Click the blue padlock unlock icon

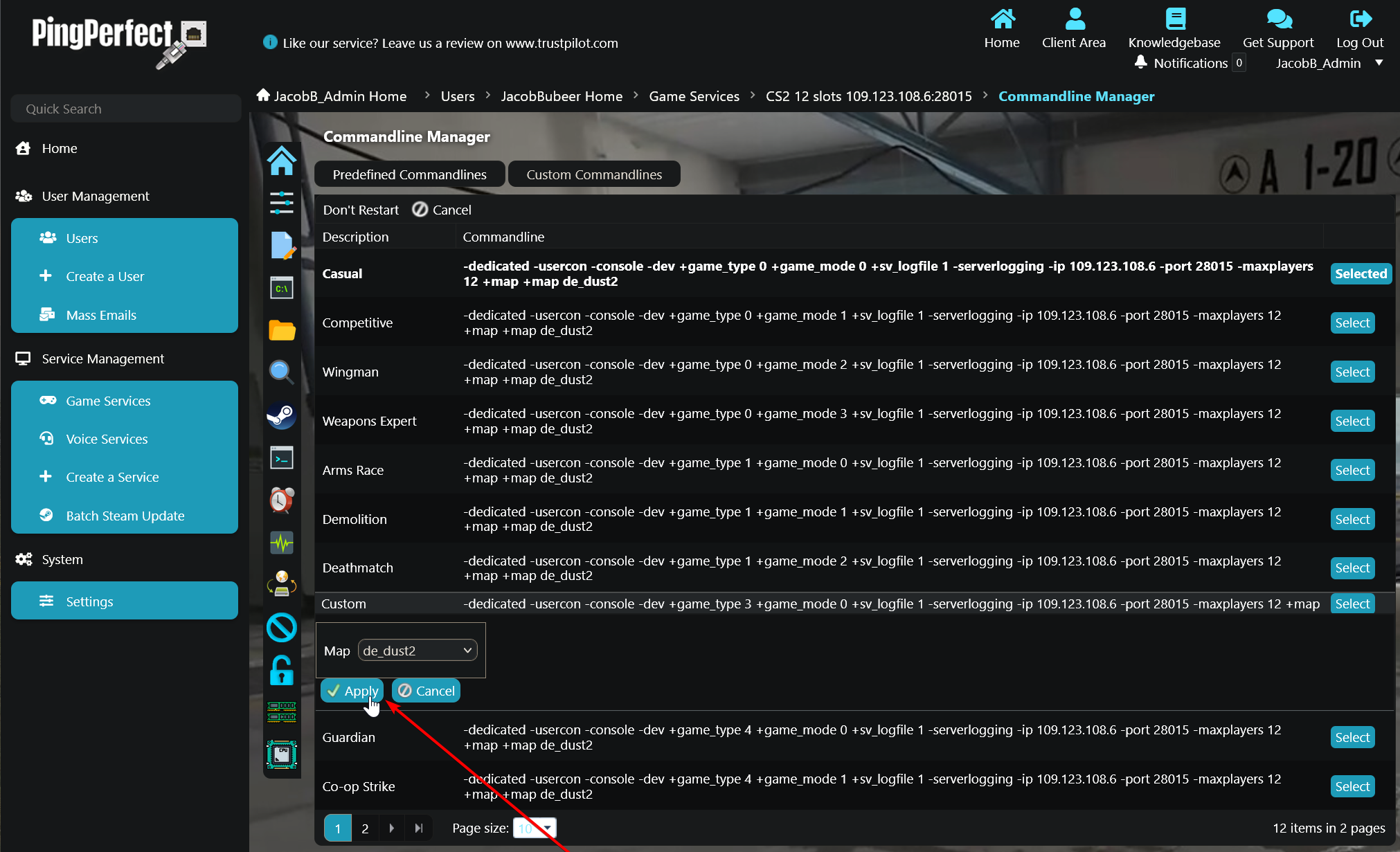[282, 670]
